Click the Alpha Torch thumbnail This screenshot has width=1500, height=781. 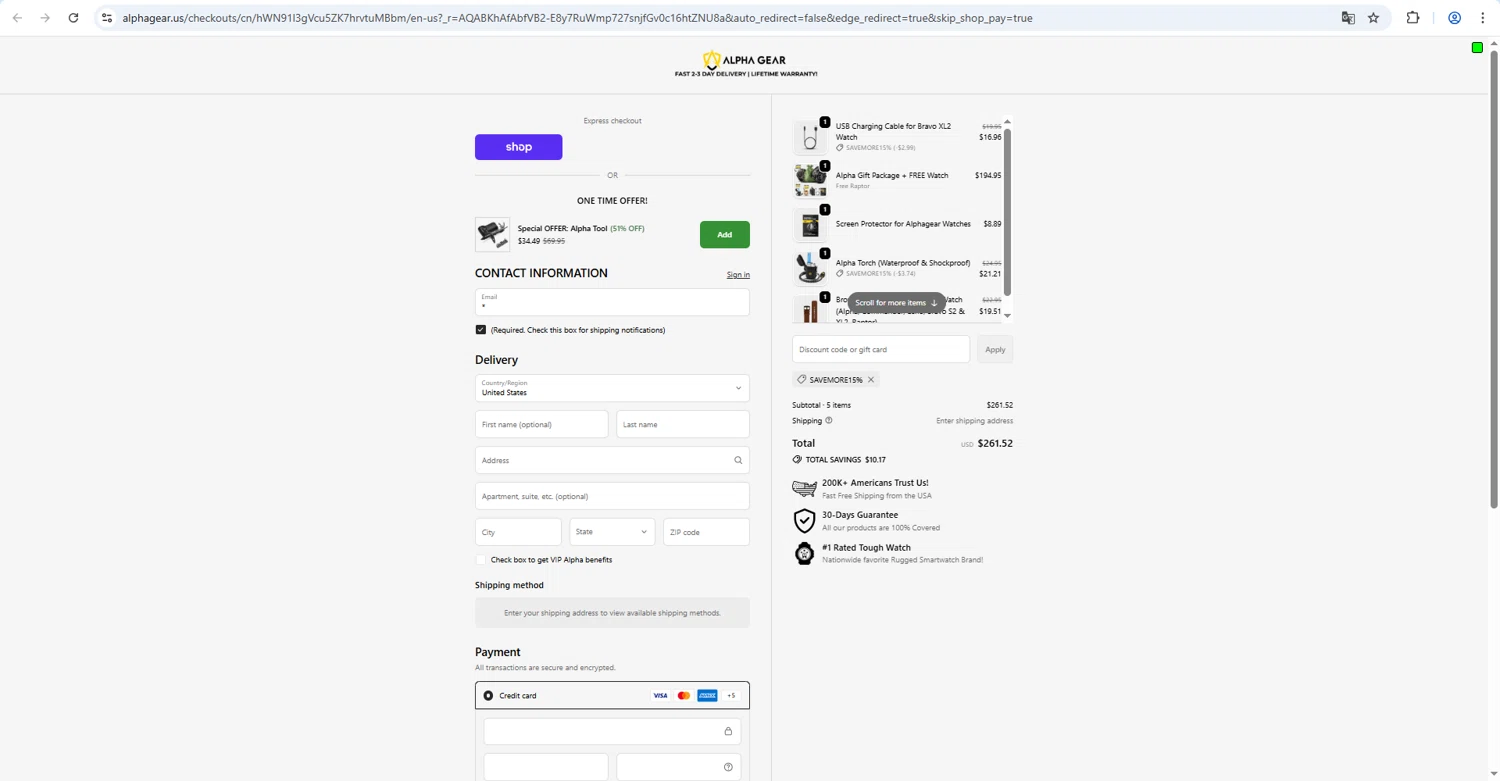810,269
